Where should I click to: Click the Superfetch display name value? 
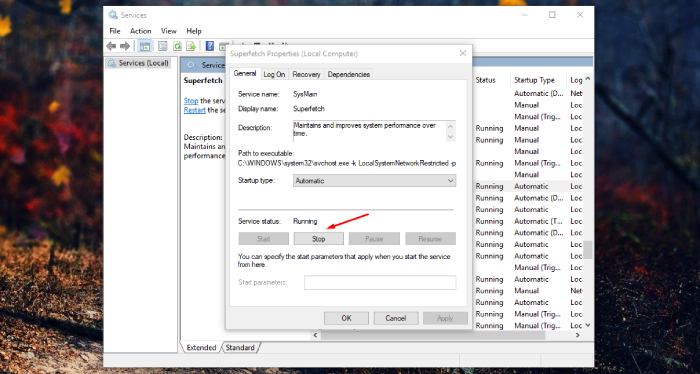click(x=308, y=108)
